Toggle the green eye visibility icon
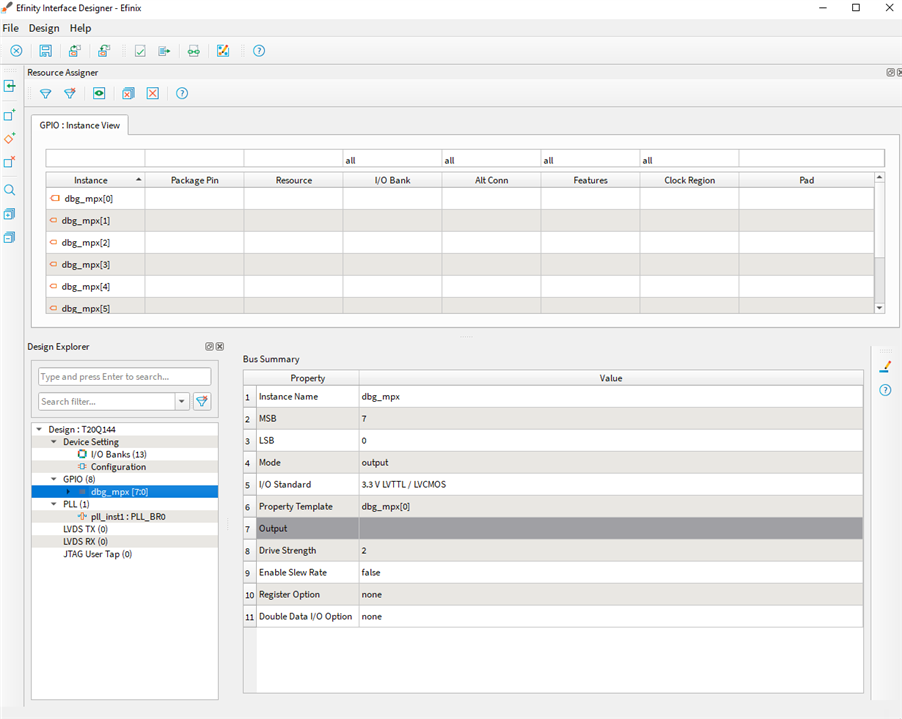 [99, 93]
